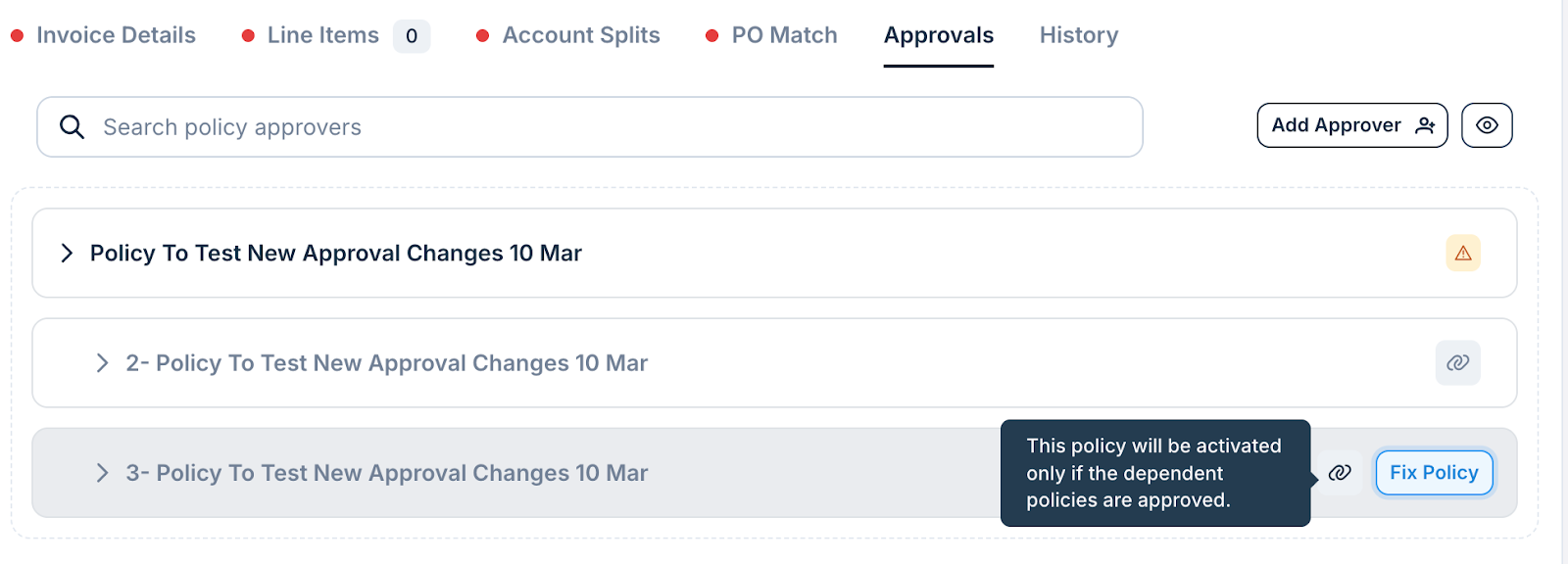Open the Account Splits tab
The width and height of the screenshot is (1568, 564).
click(581, 35)
